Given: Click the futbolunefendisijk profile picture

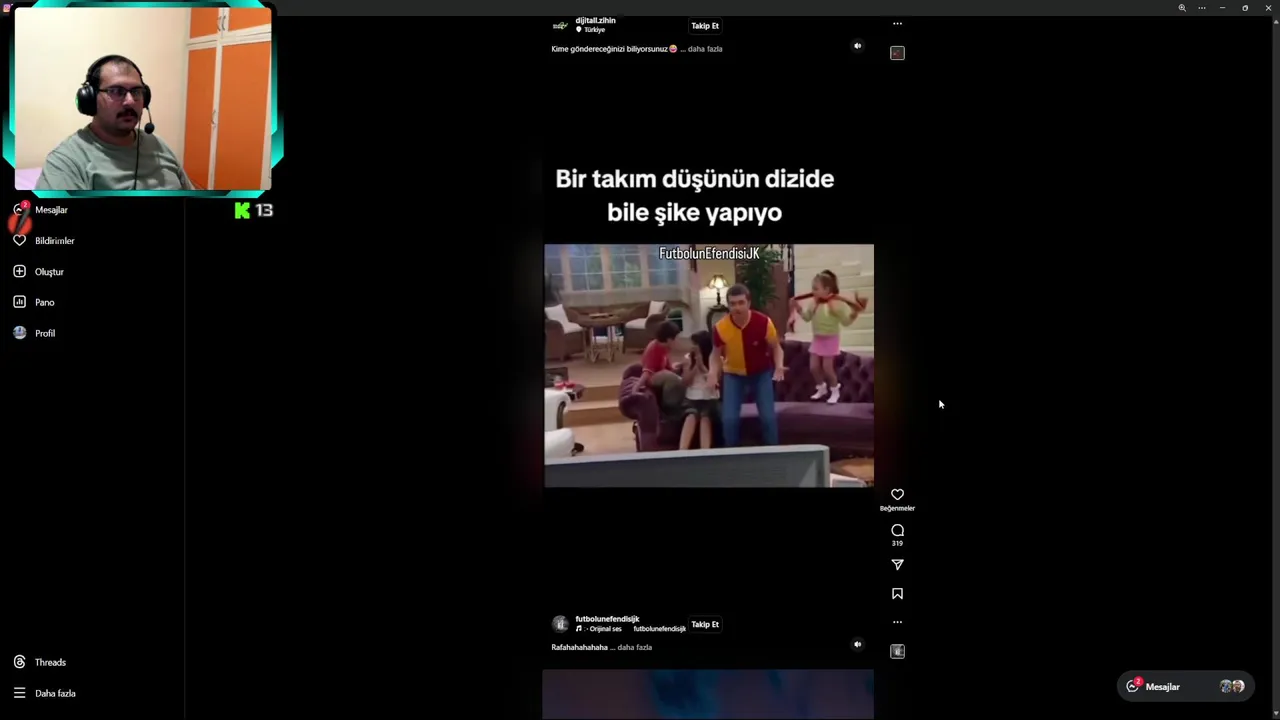Looking at the screenshot, I should click(560, 623).
